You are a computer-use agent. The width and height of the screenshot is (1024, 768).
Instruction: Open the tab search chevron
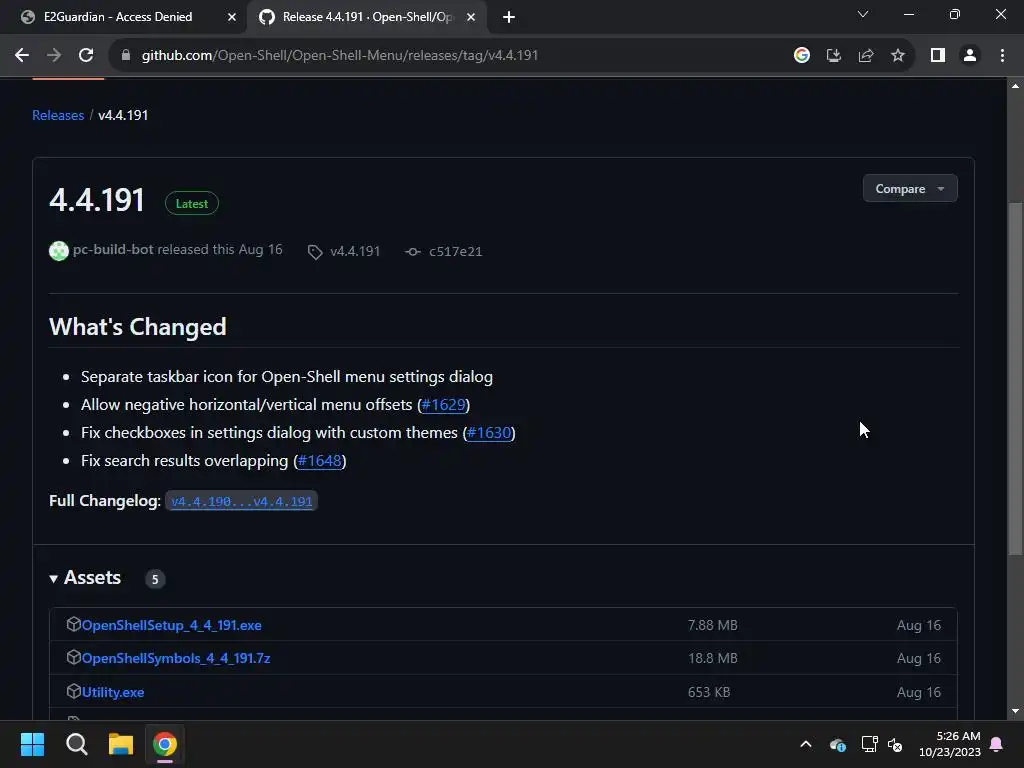pyautogui.click(x=863, y=14)
